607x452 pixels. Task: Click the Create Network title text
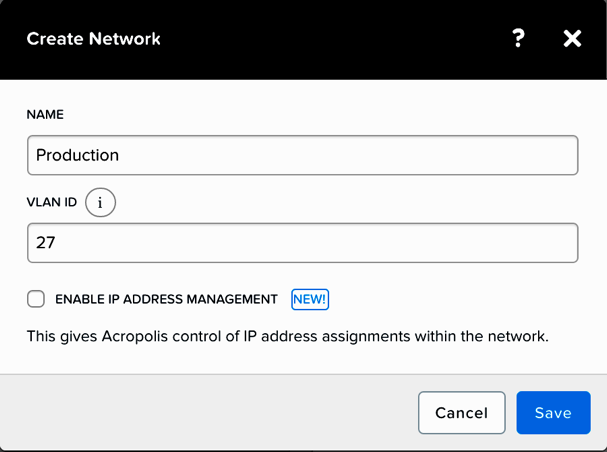pos(93,39)
